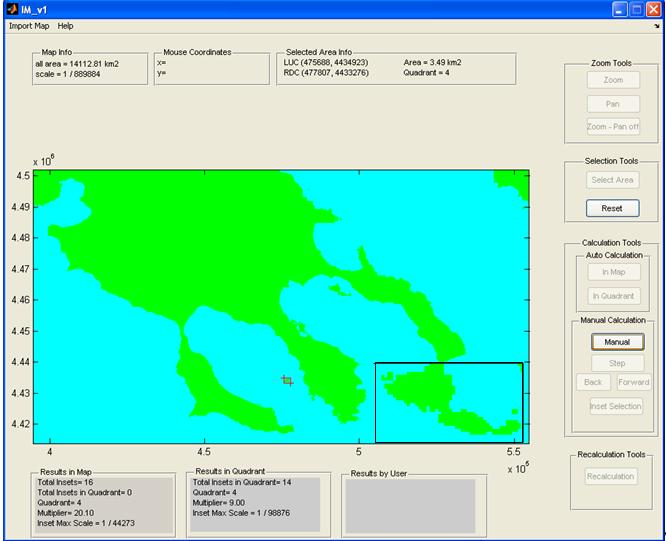The width and height of the screenshot is (666, 541).
Task: Click the Back button
Action: (593, 382)
